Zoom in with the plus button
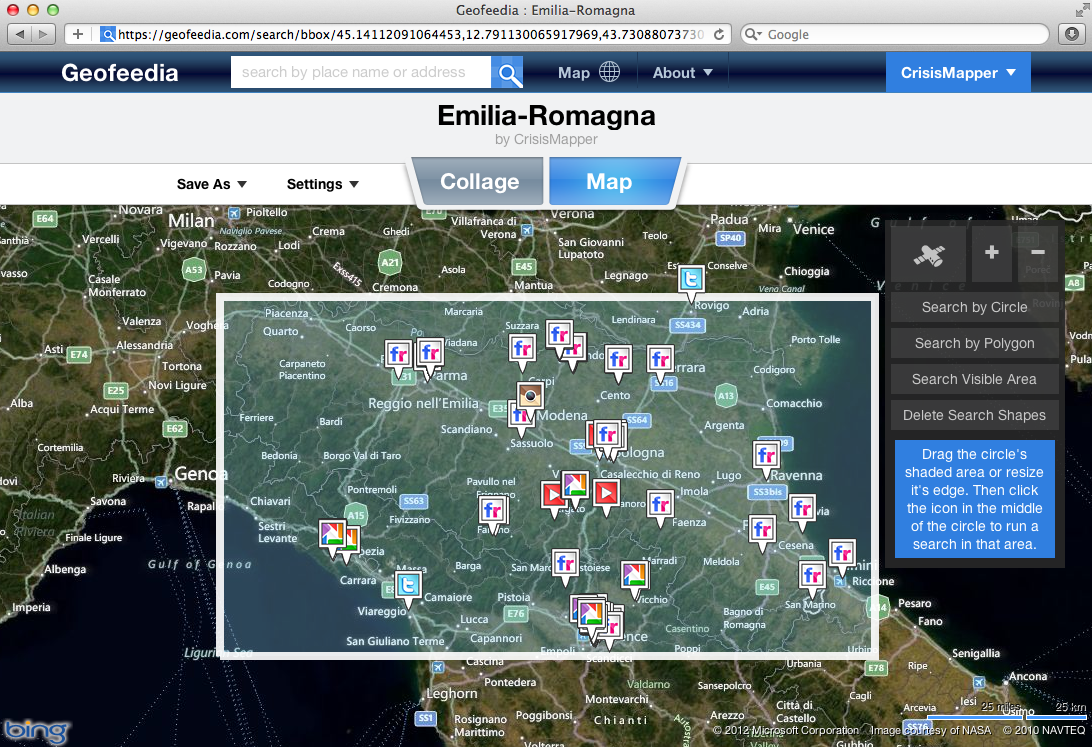1092x747 pixels. click(991, 254)
